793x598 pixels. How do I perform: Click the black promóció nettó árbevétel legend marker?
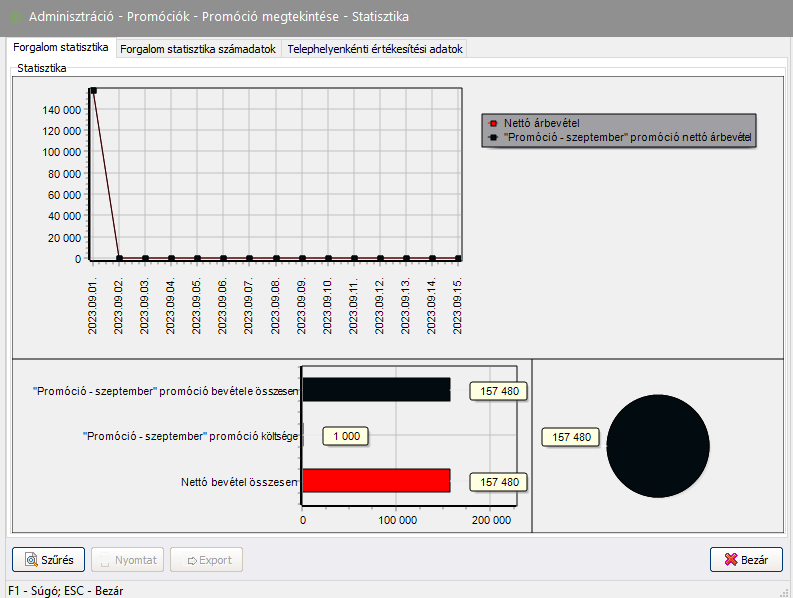493,136
